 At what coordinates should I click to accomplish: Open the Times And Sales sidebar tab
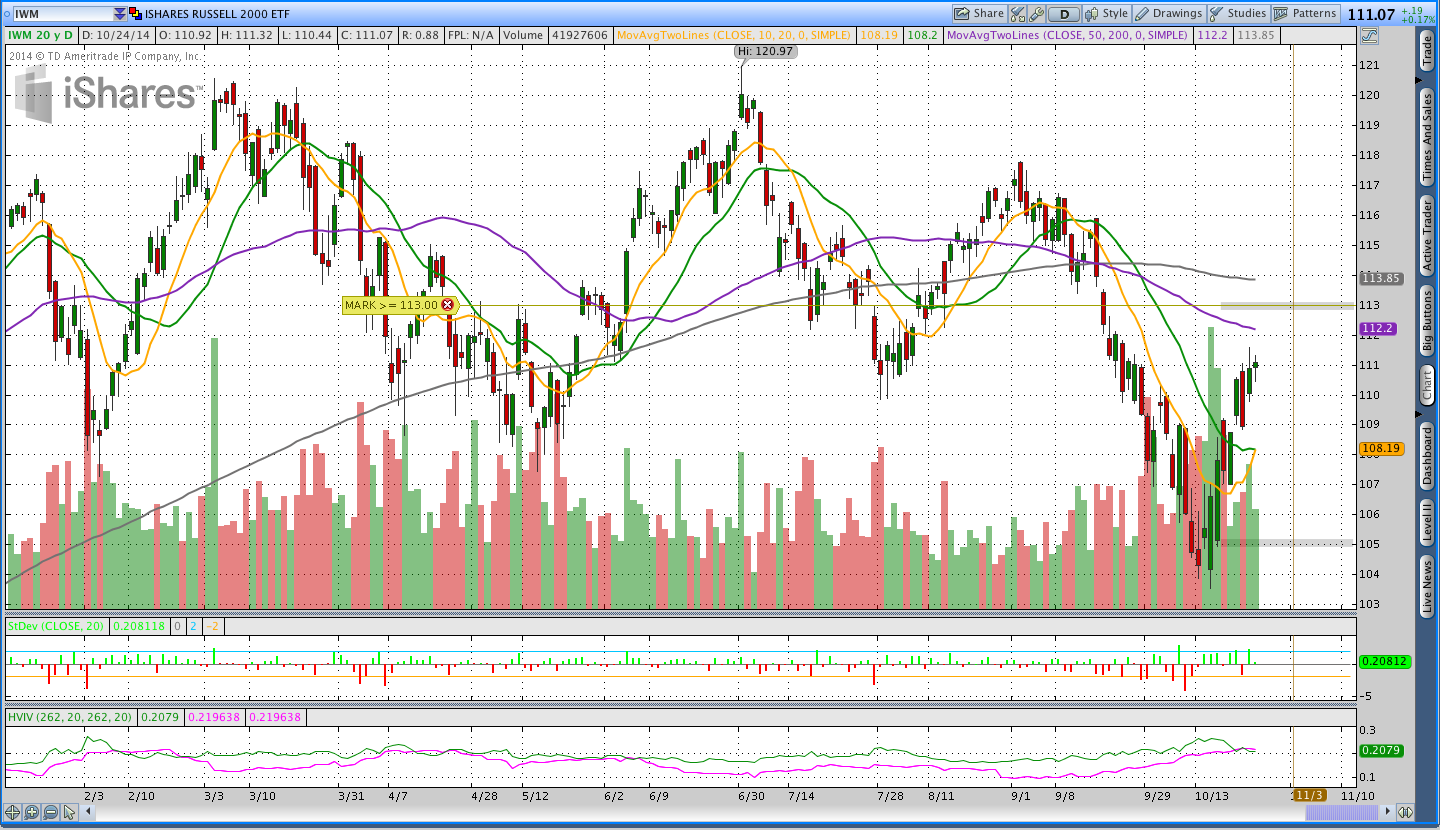point(1427,138)
